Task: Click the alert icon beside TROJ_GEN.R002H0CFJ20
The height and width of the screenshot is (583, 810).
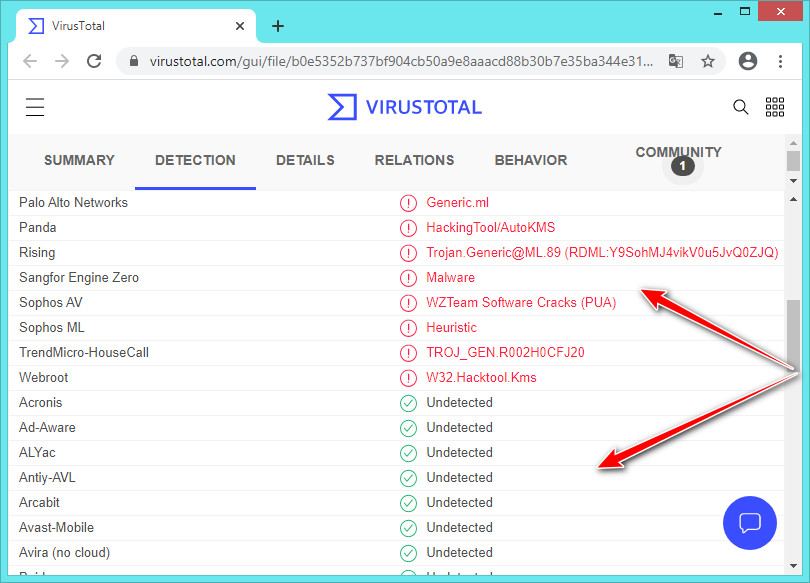Action: (408, 353)
